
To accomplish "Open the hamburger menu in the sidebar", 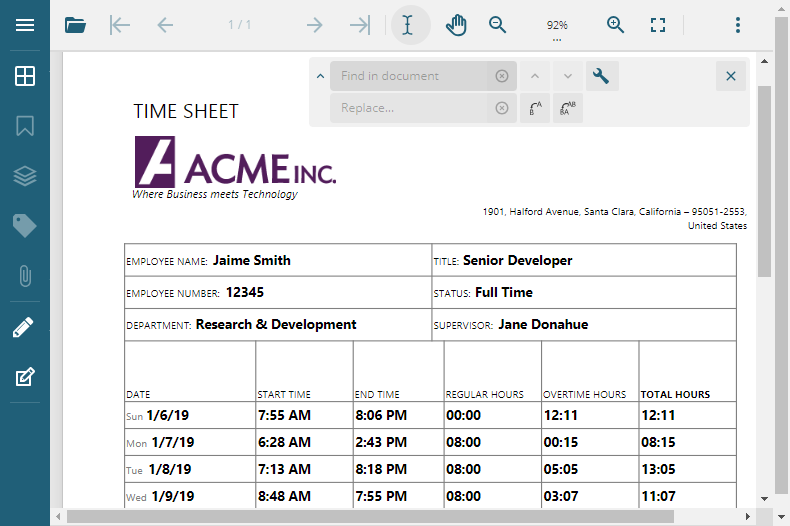I will pos(25,25).
